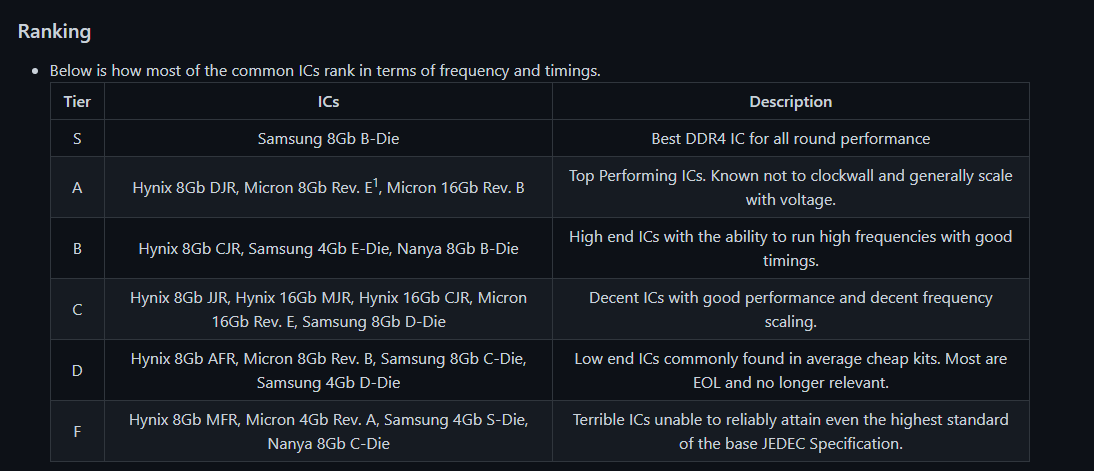Click the Best DDR4 IC description text

click(x=790, y=138)
